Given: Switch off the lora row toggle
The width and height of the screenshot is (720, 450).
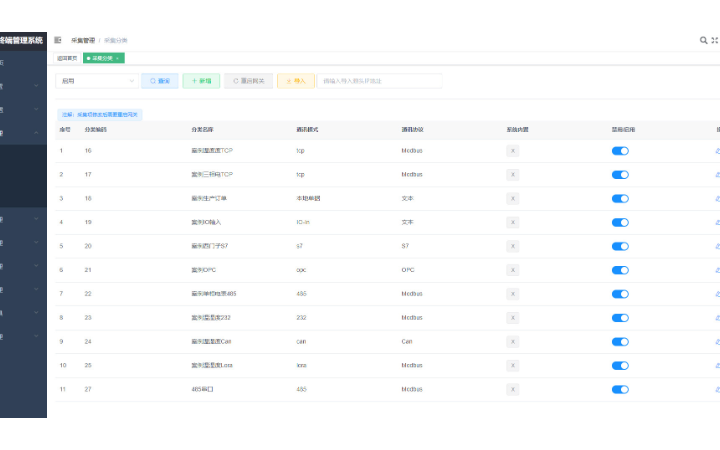Looking at the screenshot, I should click(x=620, y=366).
